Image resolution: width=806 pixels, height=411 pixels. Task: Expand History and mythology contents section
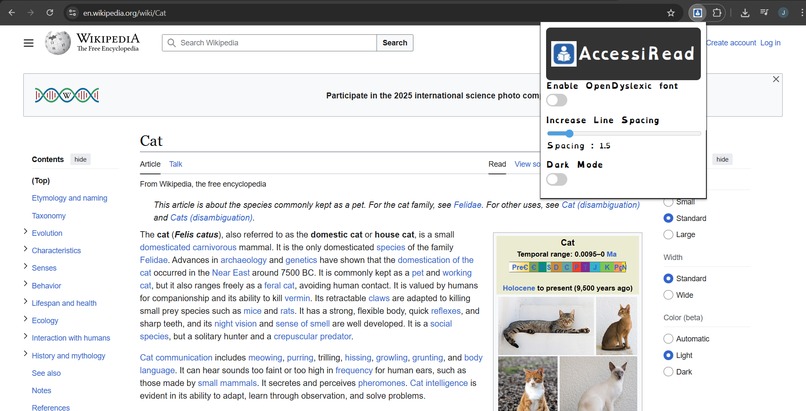25,354
